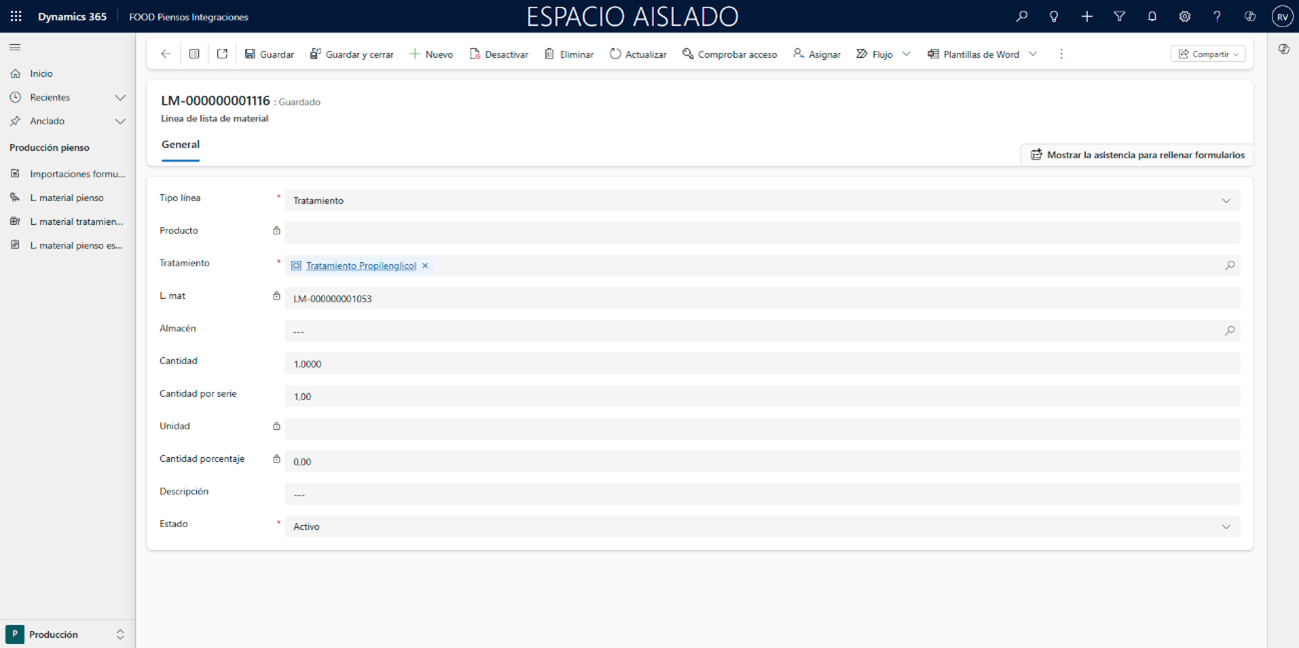Open the Estado dropdown
Viewport: 1299px width, 648px height.
click(1226, 527)
